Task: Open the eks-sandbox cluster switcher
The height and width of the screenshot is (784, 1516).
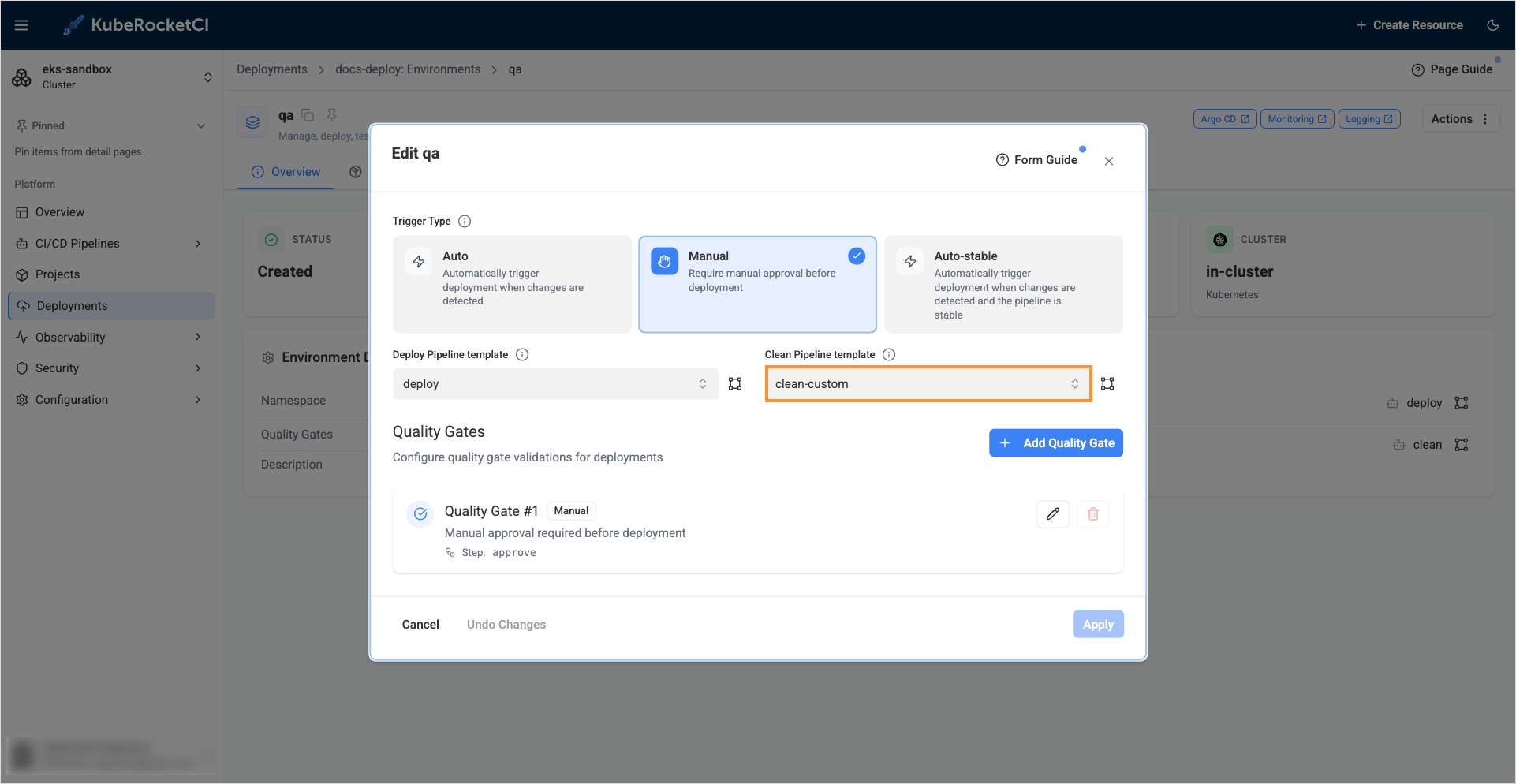Action: (111, 77)
